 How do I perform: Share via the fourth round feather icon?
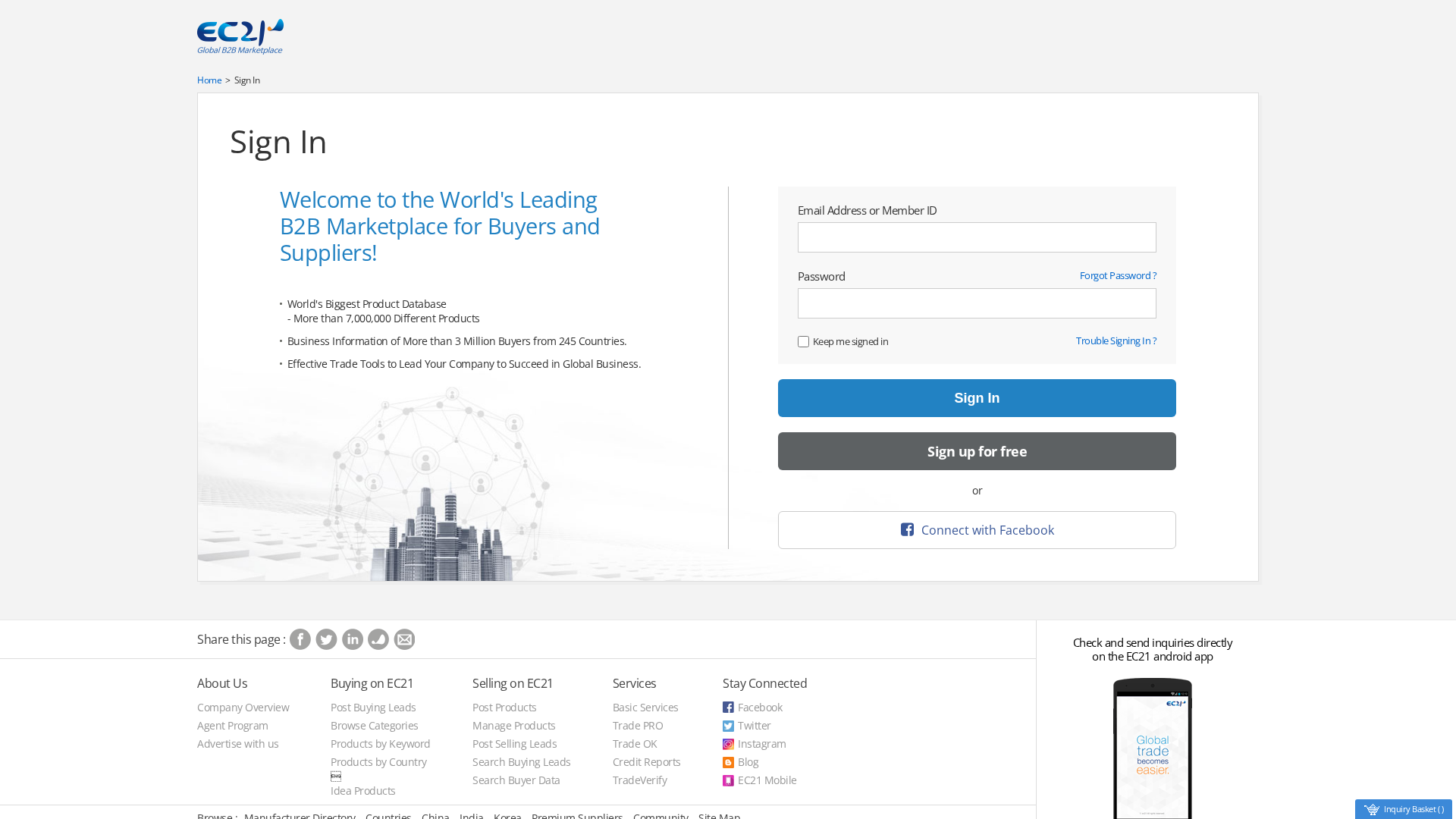coord(378,639)
